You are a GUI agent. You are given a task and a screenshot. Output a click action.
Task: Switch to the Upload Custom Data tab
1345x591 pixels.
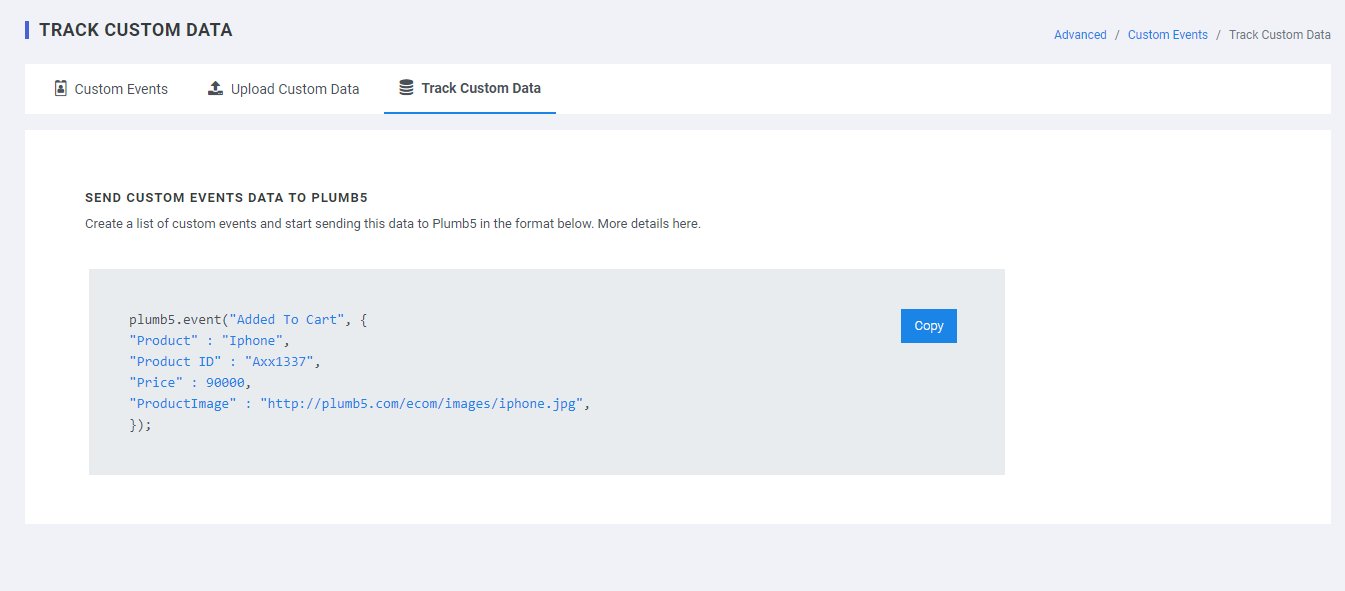click(x=294, y=89)
